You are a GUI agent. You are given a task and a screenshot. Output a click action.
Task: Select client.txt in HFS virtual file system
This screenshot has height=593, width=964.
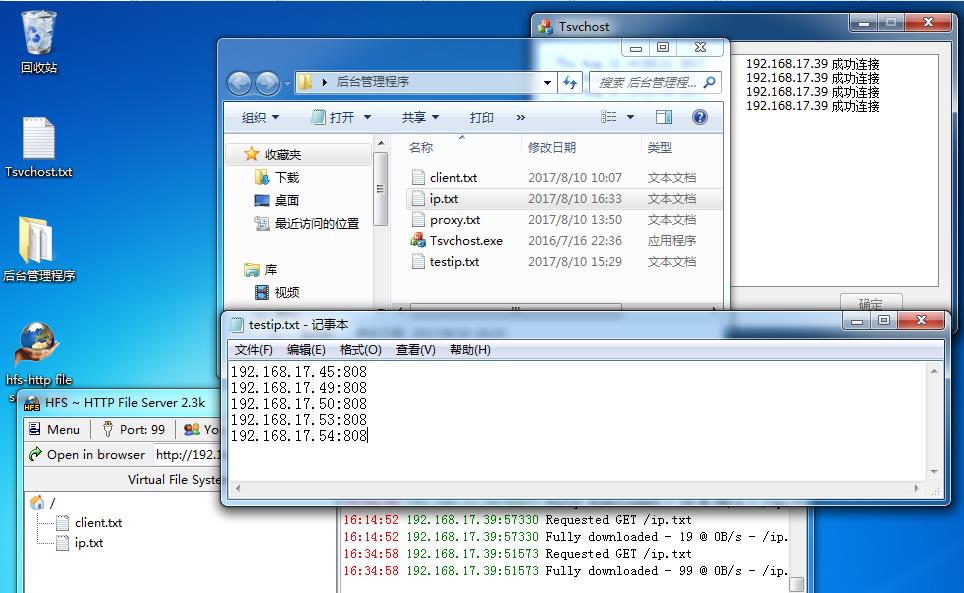[97, 523]
